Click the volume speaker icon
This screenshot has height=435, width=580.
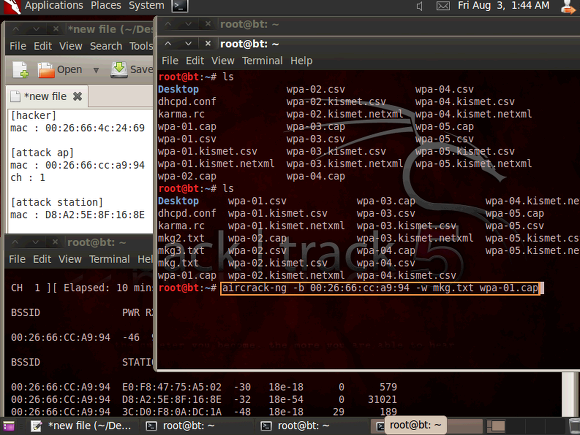(x=420, y=6)
